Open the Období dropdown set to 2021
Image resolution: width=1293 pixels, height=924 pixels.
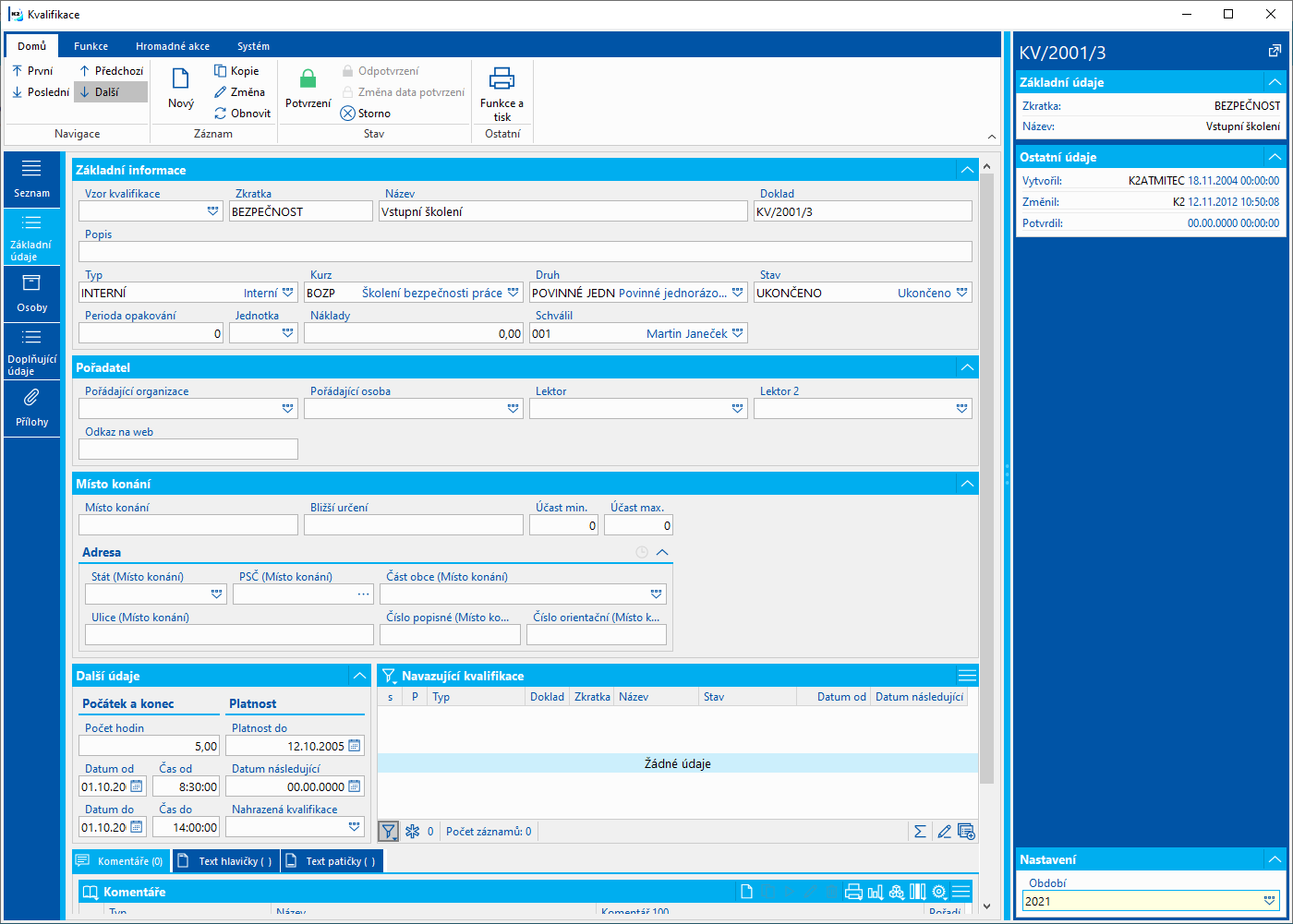(x=1270, y=901)
